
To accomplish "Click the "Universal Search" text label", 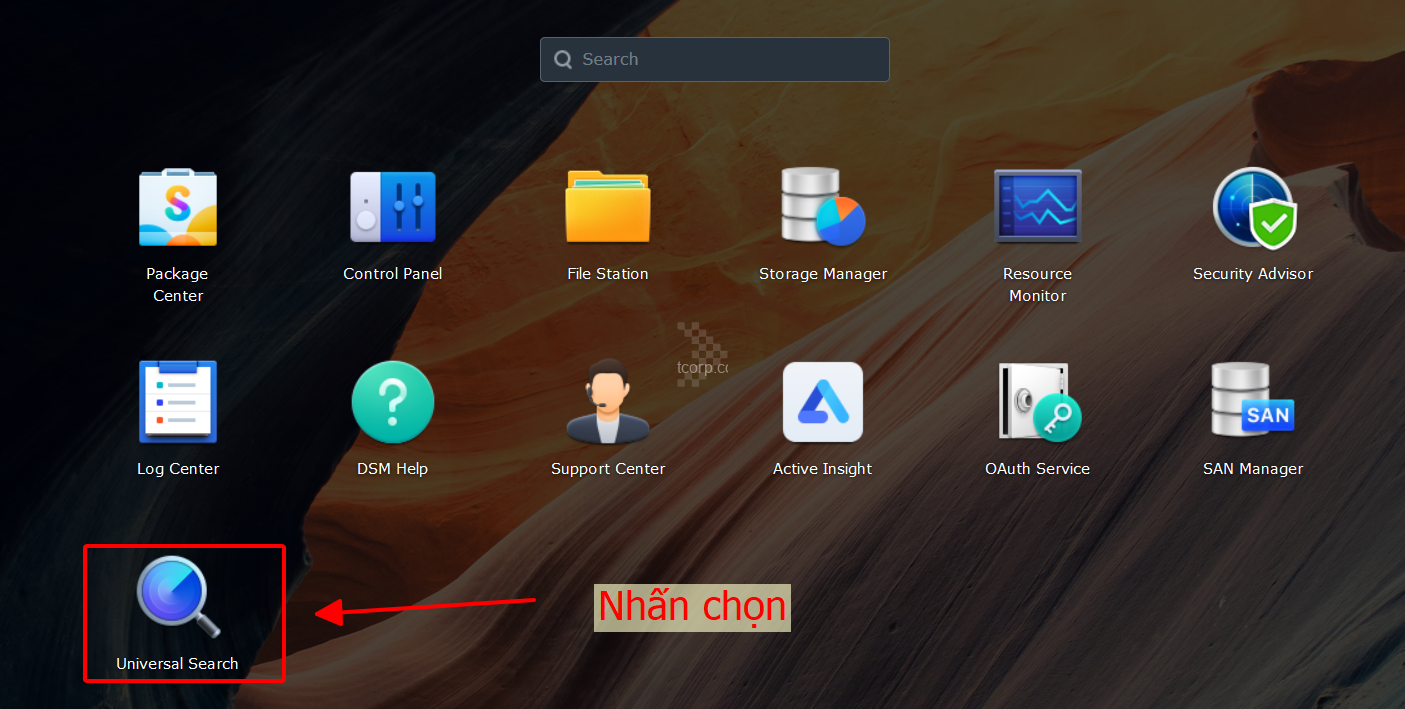I will coord(177,663).
